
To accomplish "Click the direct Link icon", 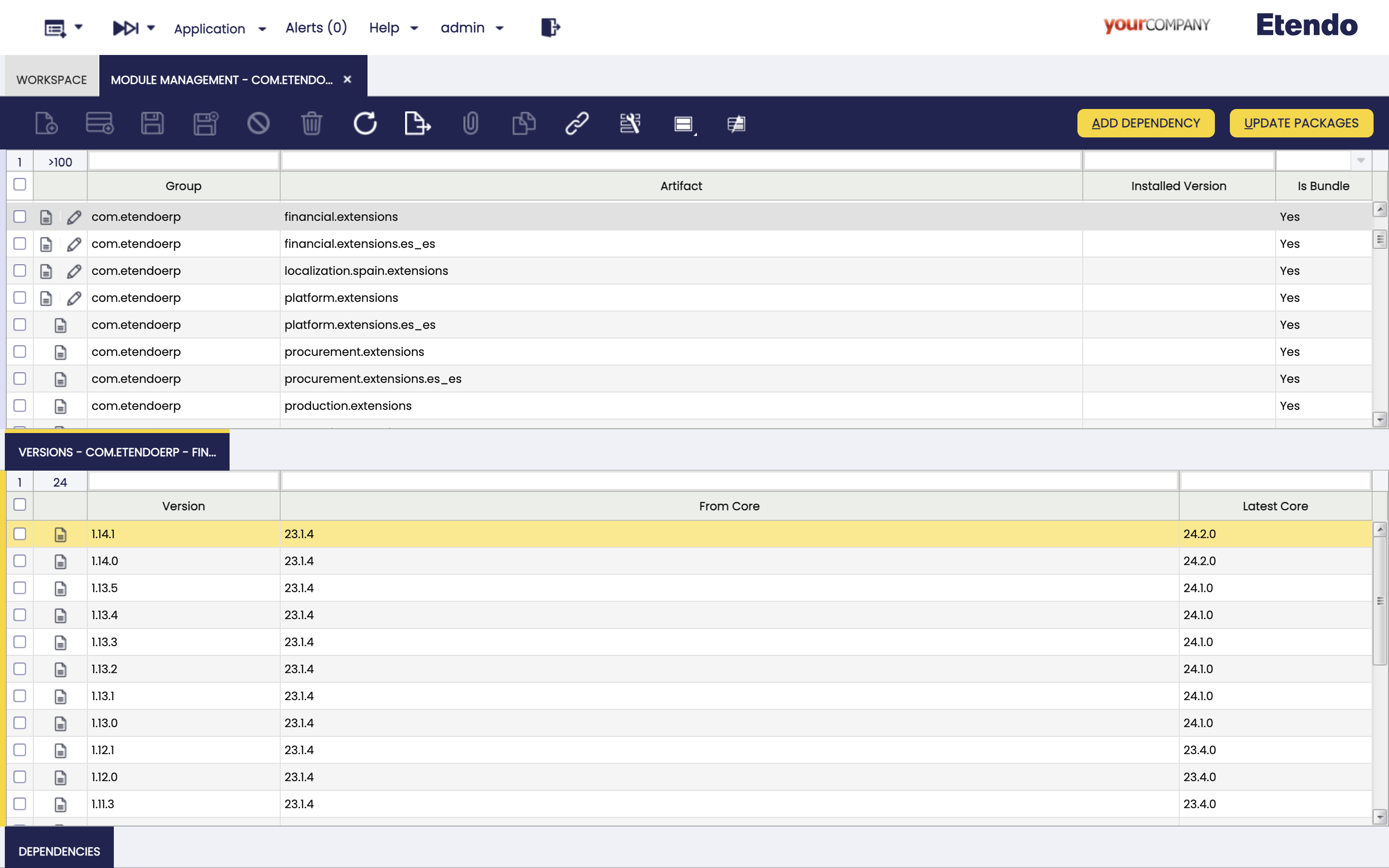I will [x=577, y=123].
